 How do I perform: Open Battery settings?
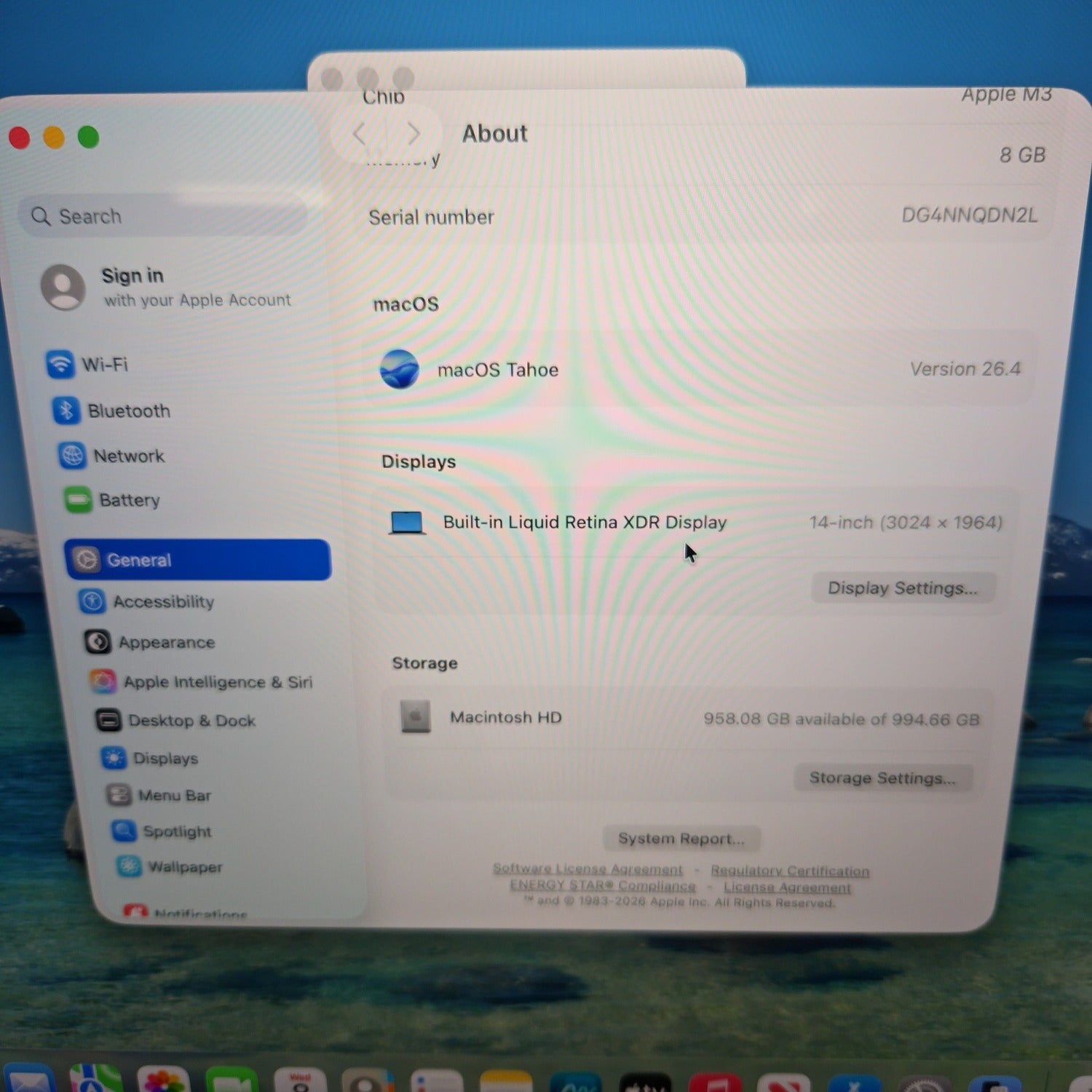pyautogui.click(x=129, y=500)
